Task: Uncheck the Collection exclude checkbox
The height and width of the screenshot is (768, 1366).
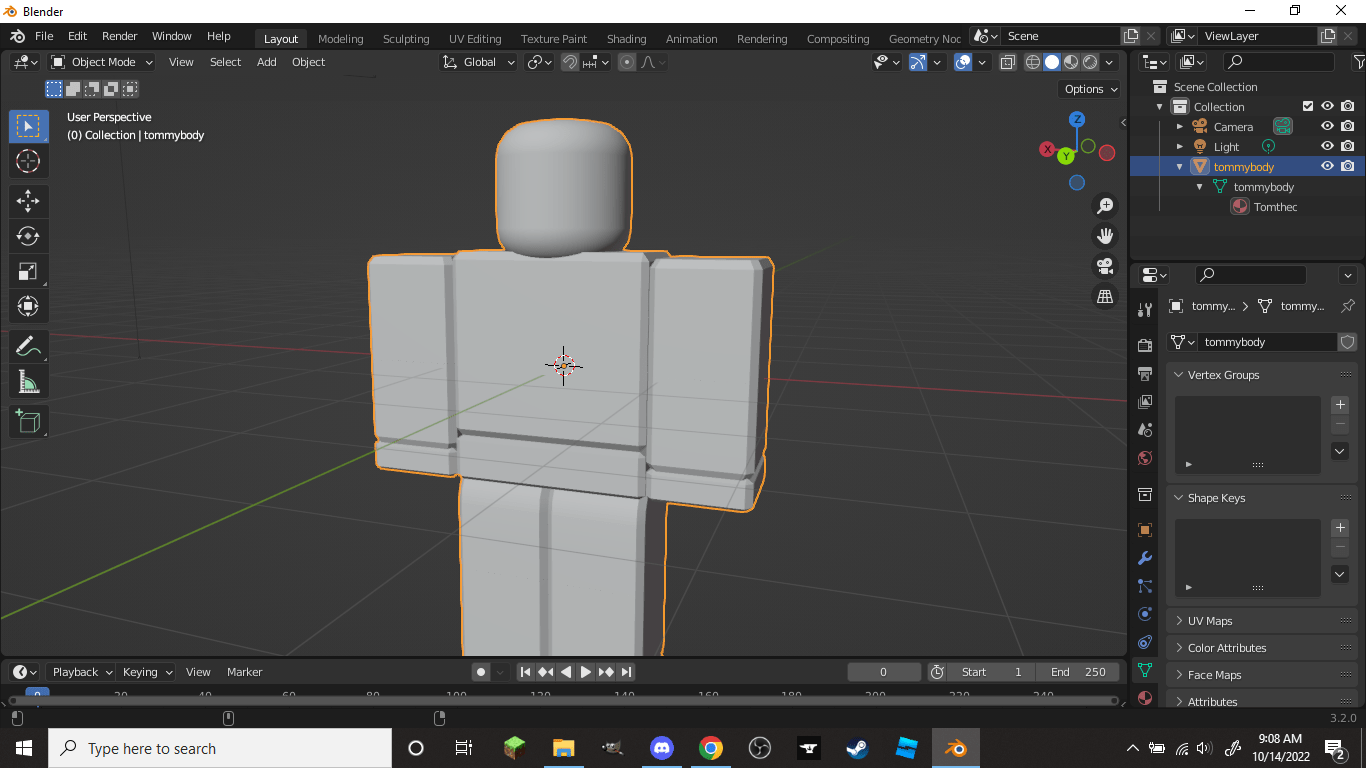Action: click(x=1307, y=107)
